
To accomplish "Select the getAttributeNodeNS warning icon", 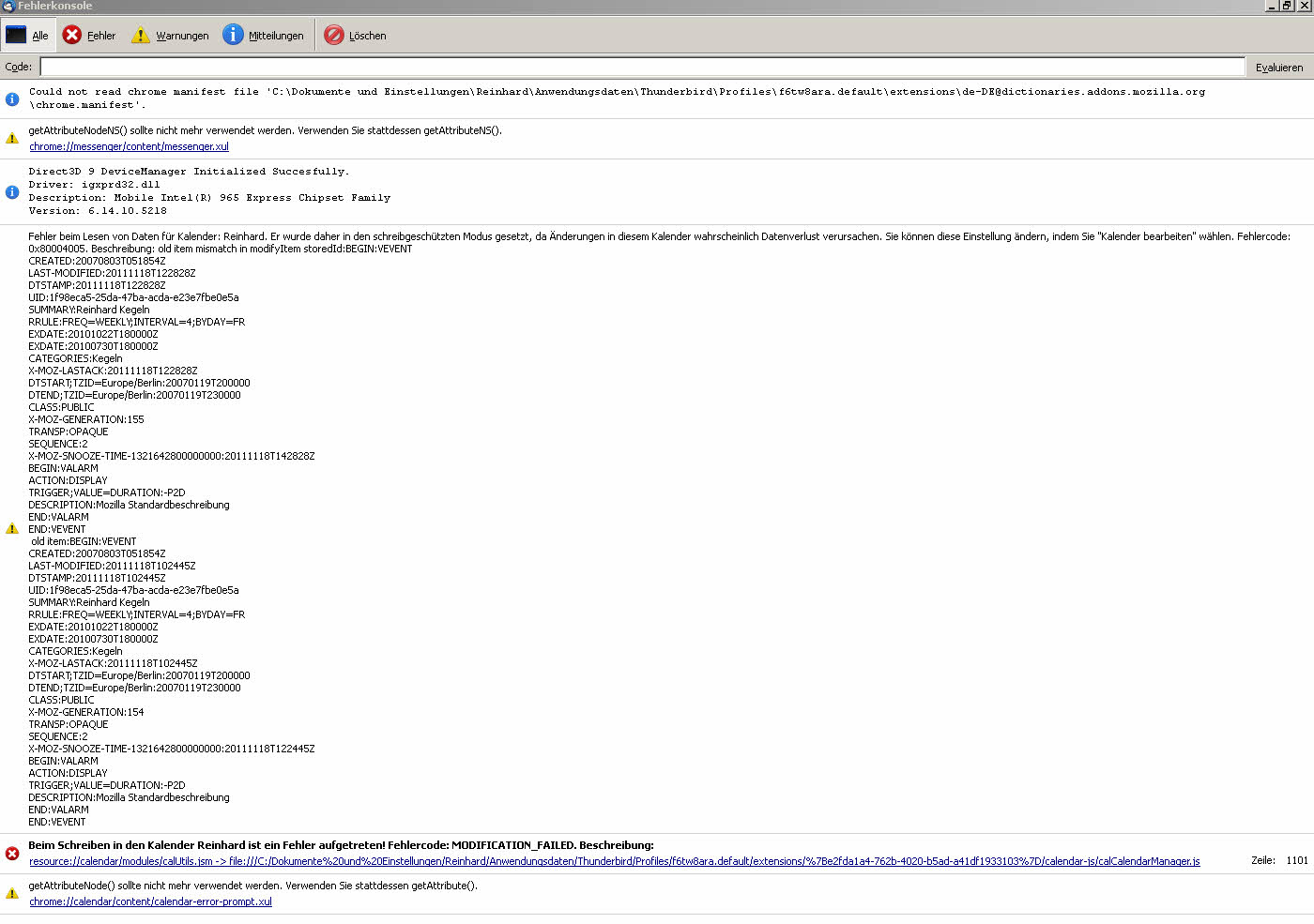I will coord(12,138).
